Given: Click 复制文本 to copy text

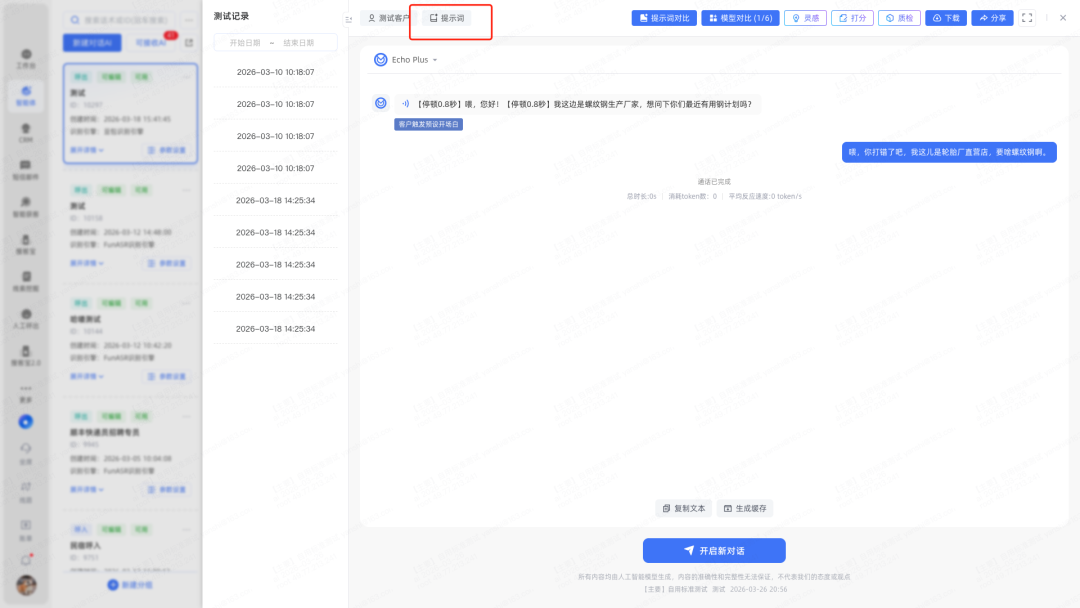Looking at the screenshot, I should click(683, 508).
